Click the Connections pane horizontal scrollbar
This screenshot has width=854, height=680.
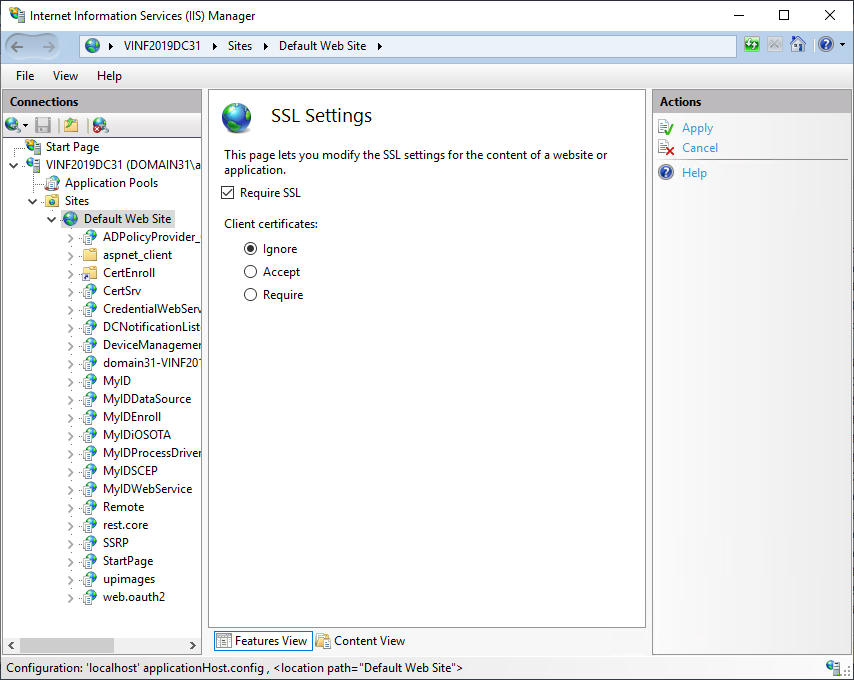point(100,645)
